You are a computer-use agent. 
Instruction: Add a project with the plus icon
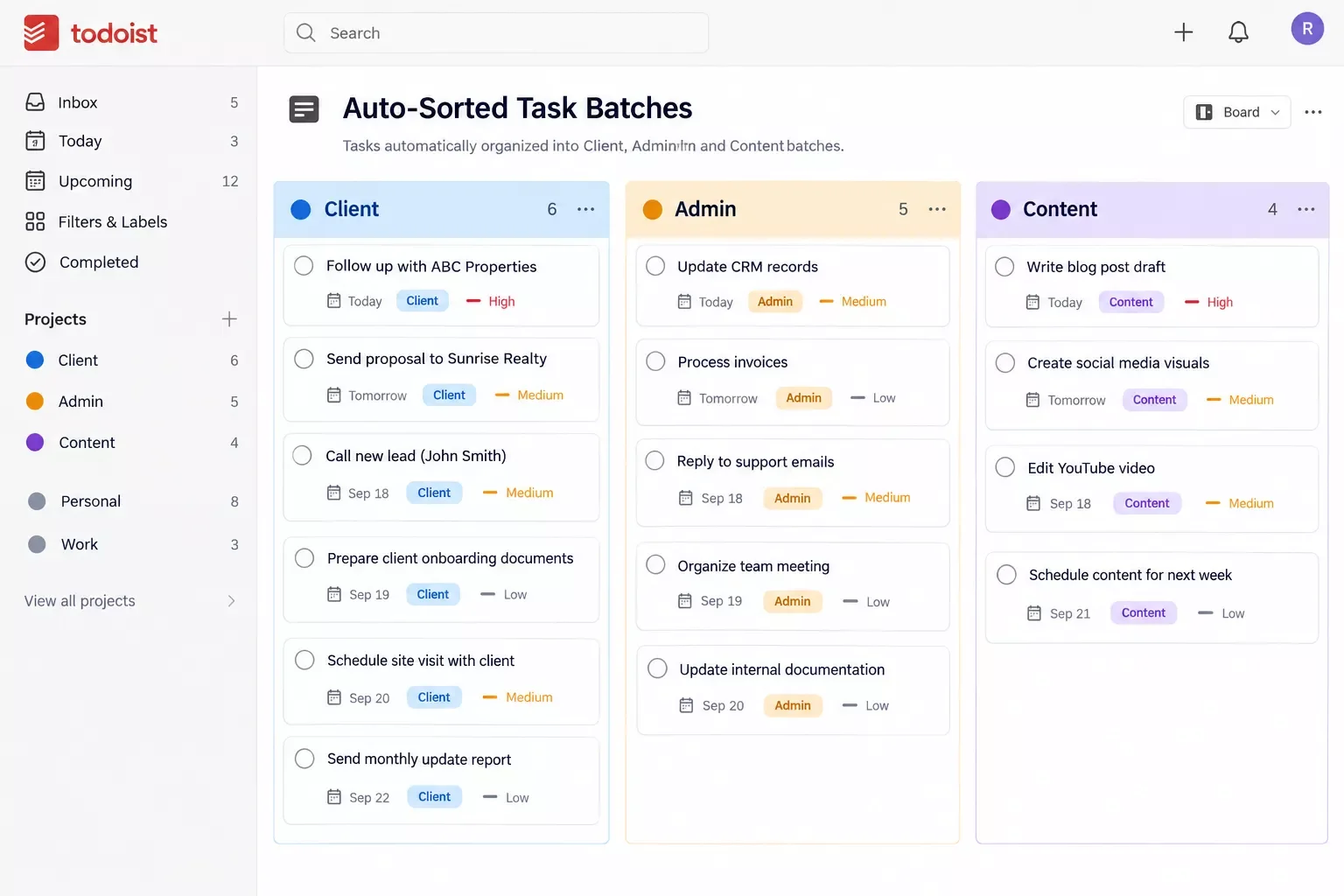click(229, 319)
